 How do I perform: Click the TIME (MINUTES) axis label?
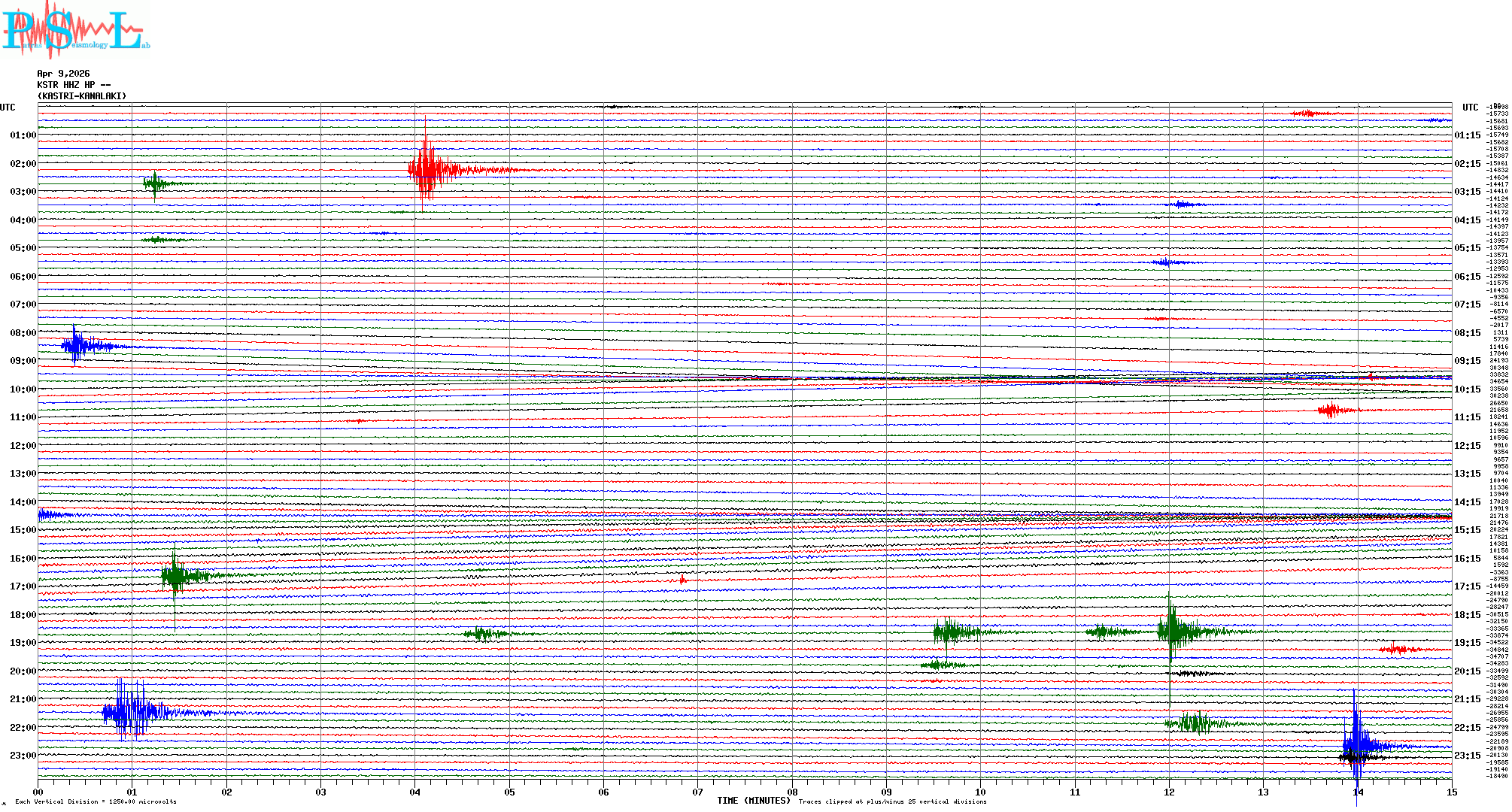tap(753, 801)
